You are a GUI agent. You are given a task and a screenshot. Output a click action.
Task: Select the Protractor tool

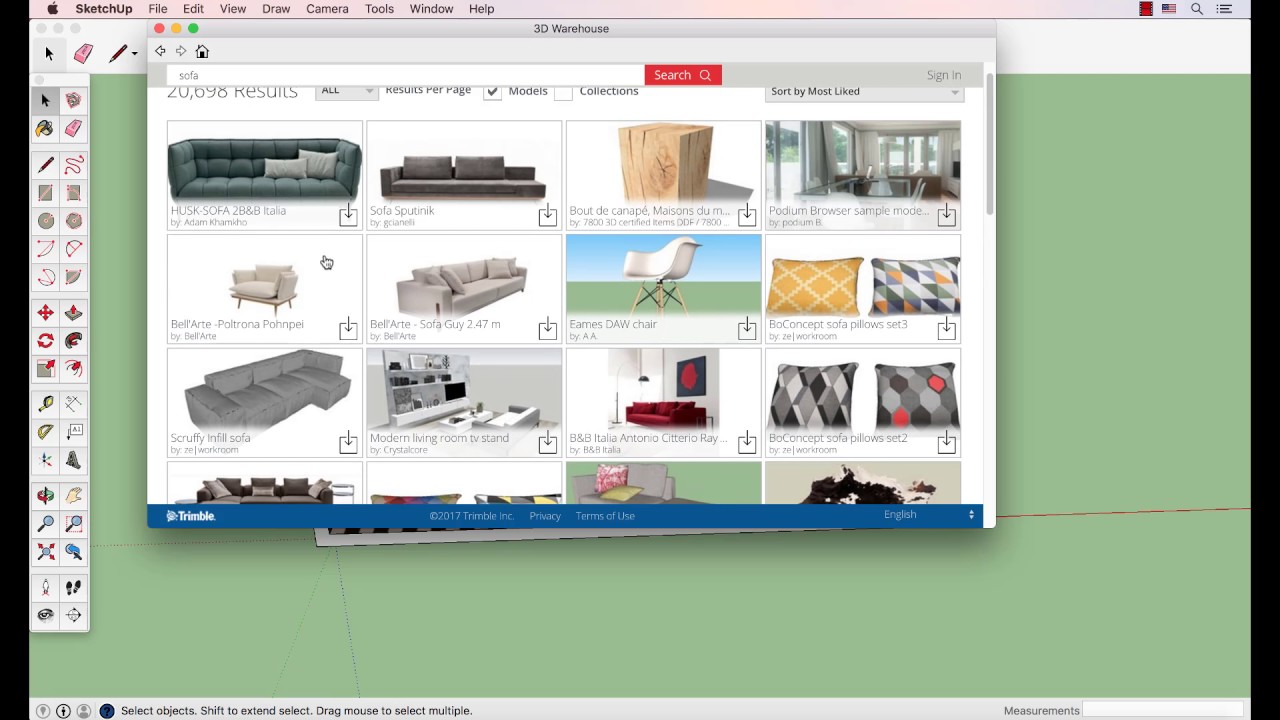pyautogui.click(x=45, y=432)
